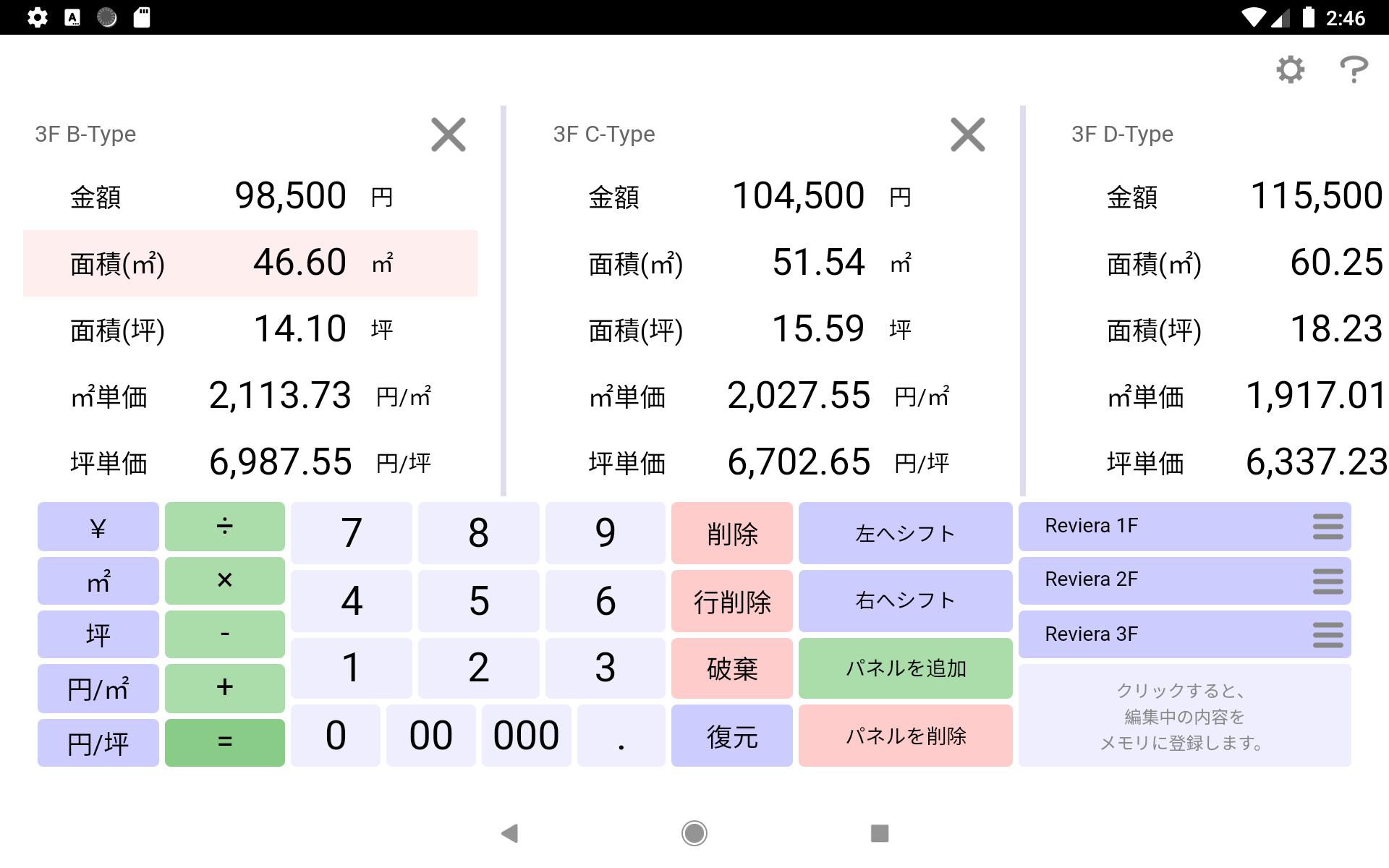Tap digit 7 on keypad

[x=352, y=533]
